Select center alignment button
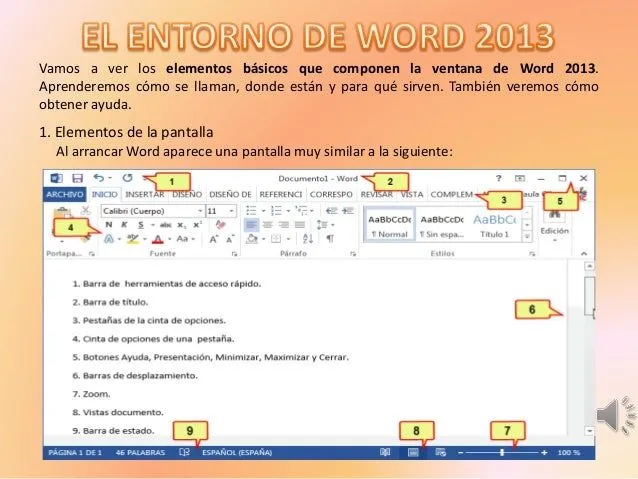The width and height of the screenshot is (638, 479). [x=267, y=225]
